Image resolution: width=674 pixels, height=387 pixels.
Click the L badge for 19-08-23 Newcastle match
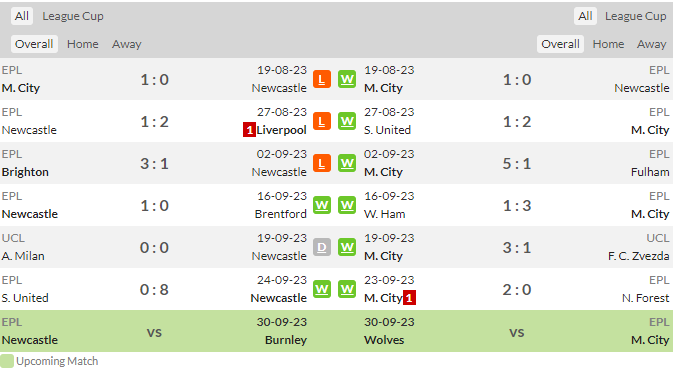click(x=322, y=79)
